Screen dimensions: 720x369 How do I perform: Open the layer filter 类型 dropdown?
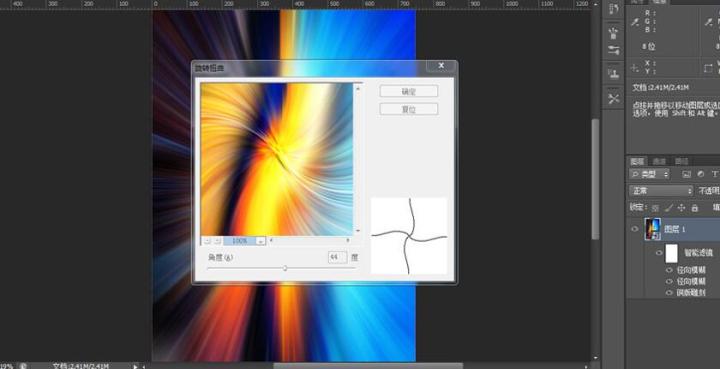pyautogui.click(x=649, y=174)
